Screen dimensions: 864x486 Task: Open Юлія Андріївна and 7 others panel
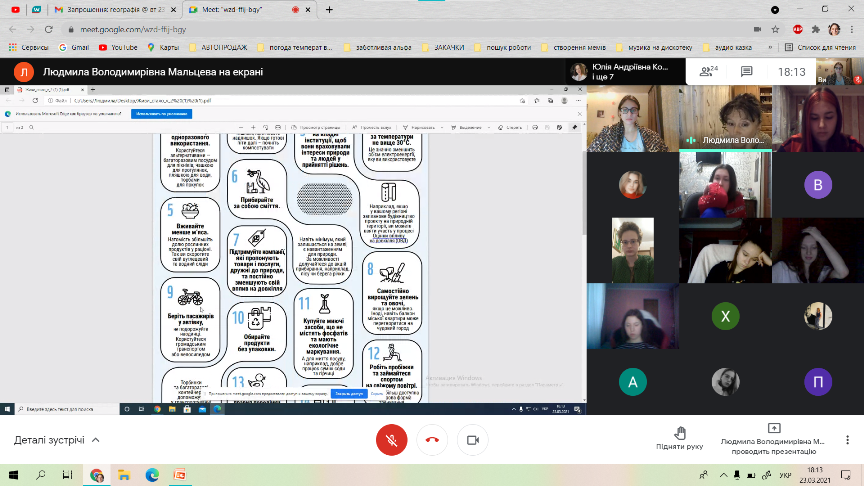pyautogui.click(x=625, y=72)
